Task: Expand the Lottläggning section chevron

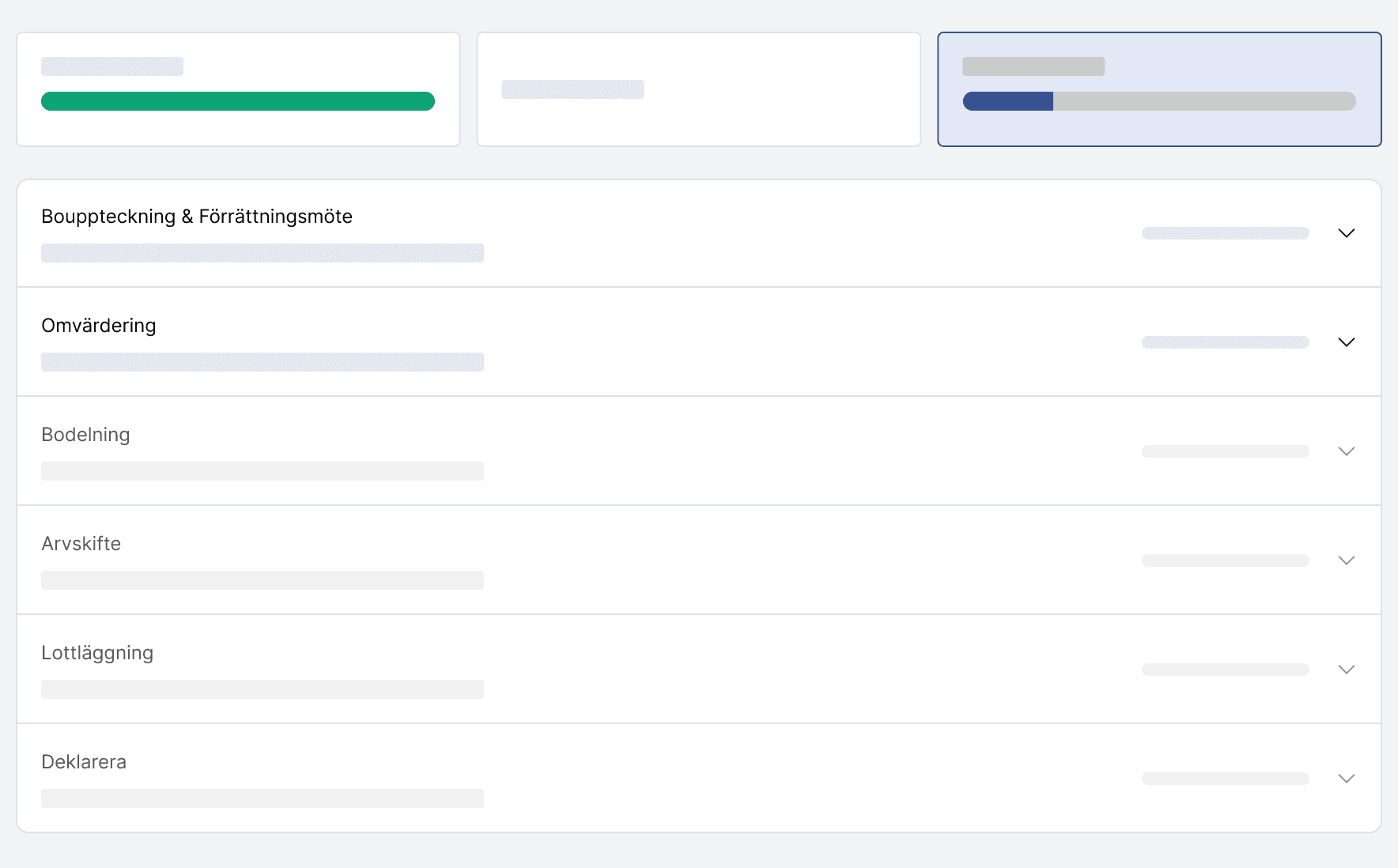Action: pyautogui.click(x=1346, y=670)
